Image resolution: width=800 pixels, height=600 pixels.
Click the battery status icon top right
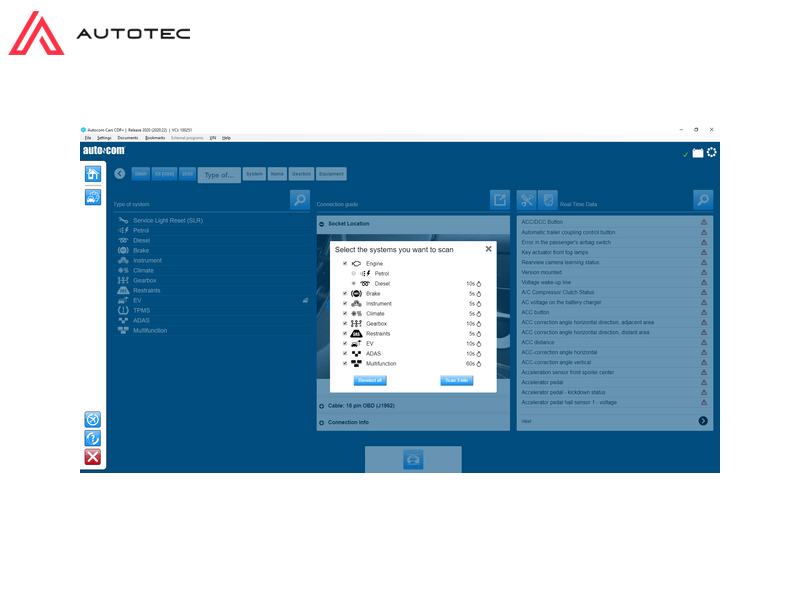pos(697,153)
